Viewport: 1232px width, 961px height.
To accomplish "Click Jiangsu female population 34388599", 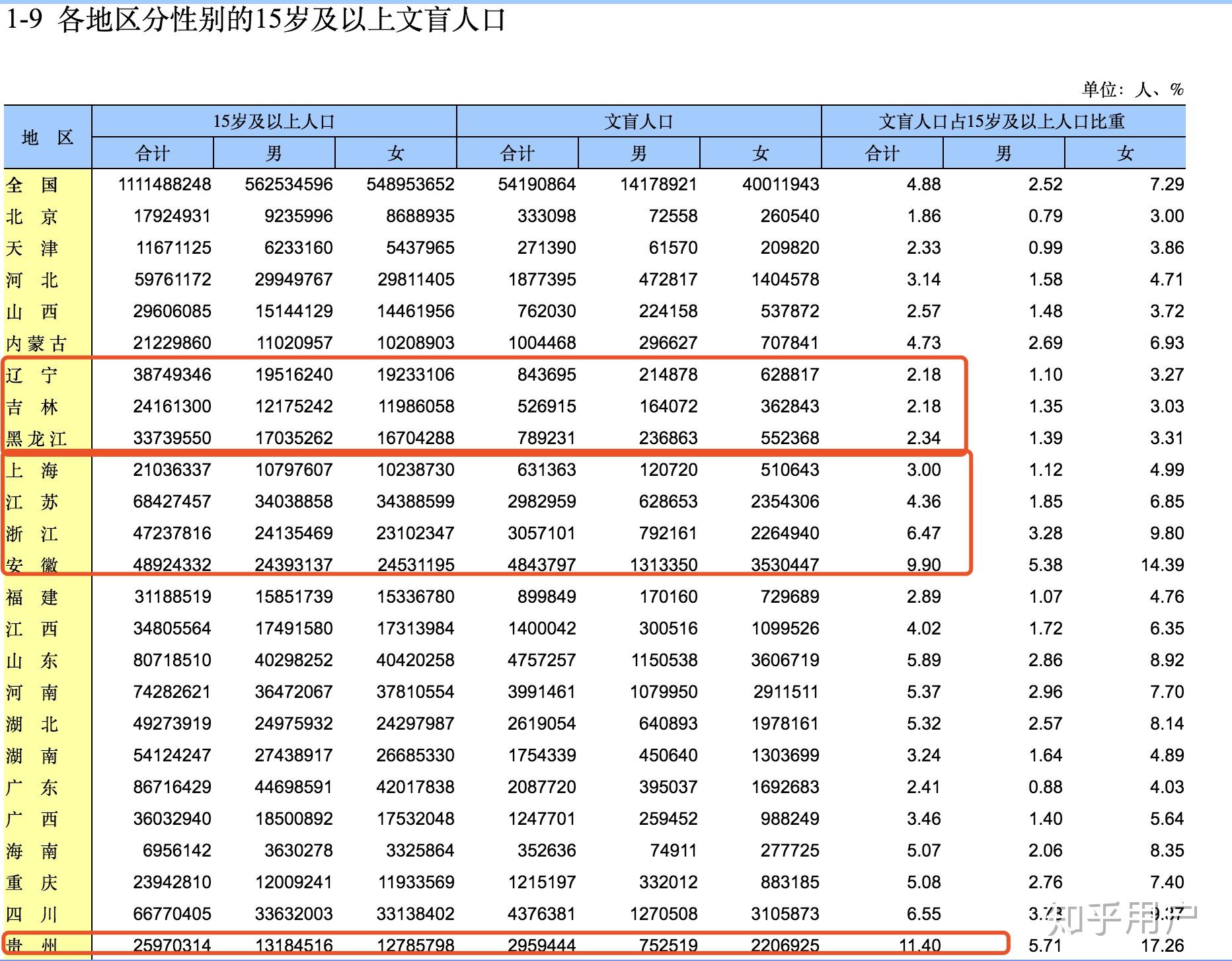I will (415, 502).
